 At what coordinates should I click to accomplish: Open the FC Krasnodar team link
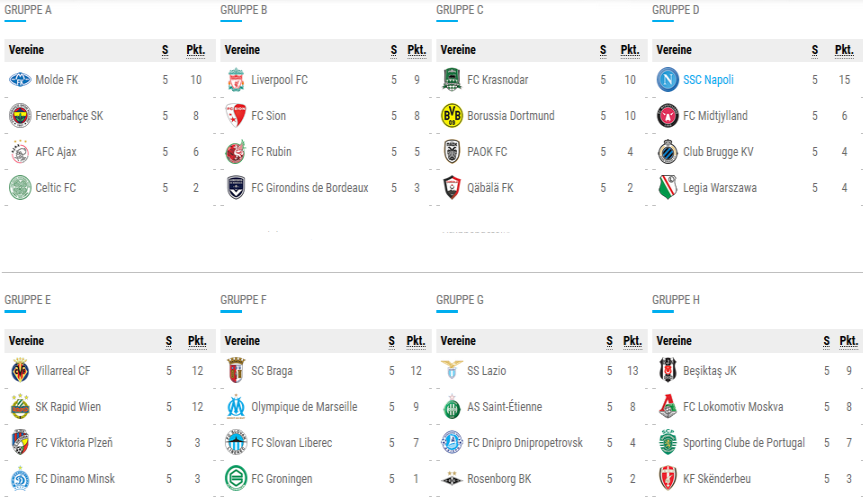click(x=498, y=80)
